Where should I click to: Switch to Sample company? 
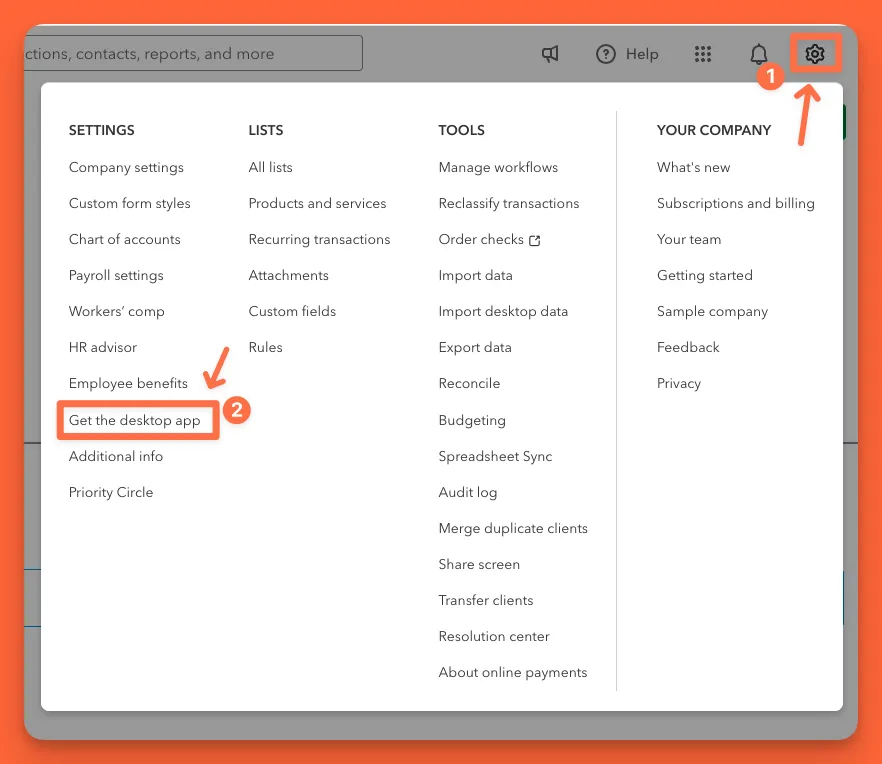[x=712, y=312]
